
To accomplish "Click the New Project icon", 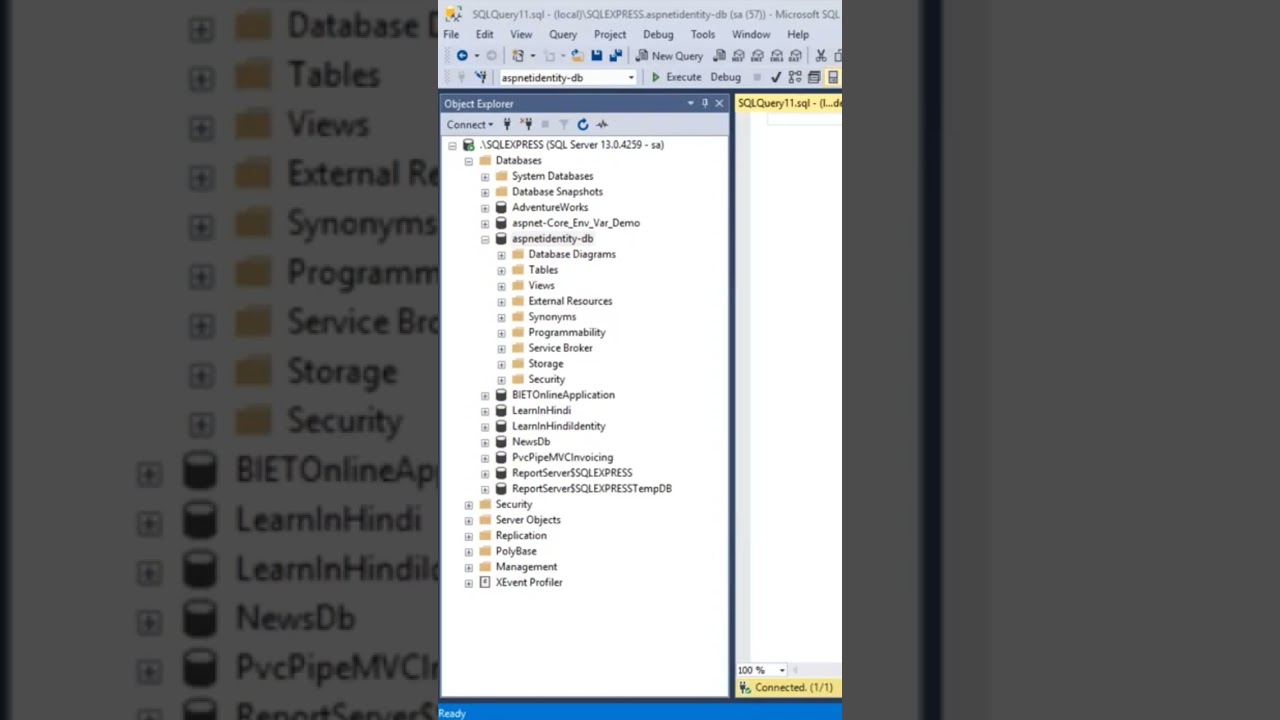I will [518, 56].
